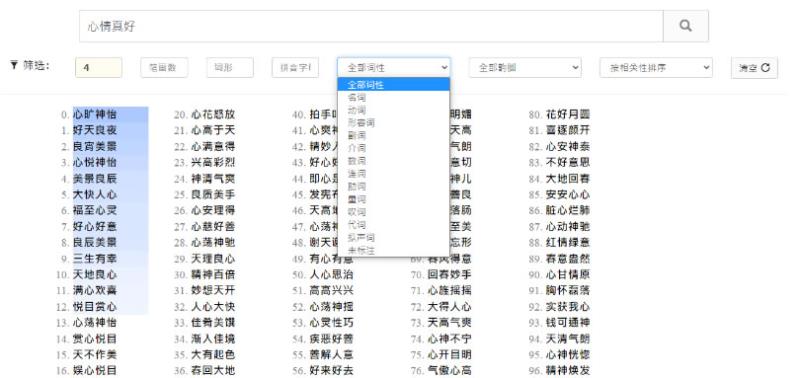The width and height of the screenshot is (800, 378).
Task: Click result 4 美景良辰
Action: pos(95,179)
